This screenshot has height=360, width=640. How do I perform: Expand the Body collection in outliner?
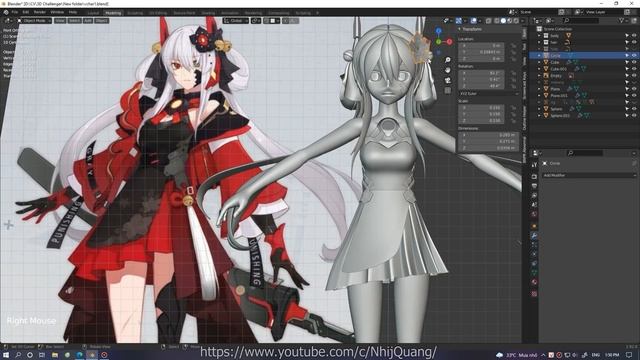539,36
